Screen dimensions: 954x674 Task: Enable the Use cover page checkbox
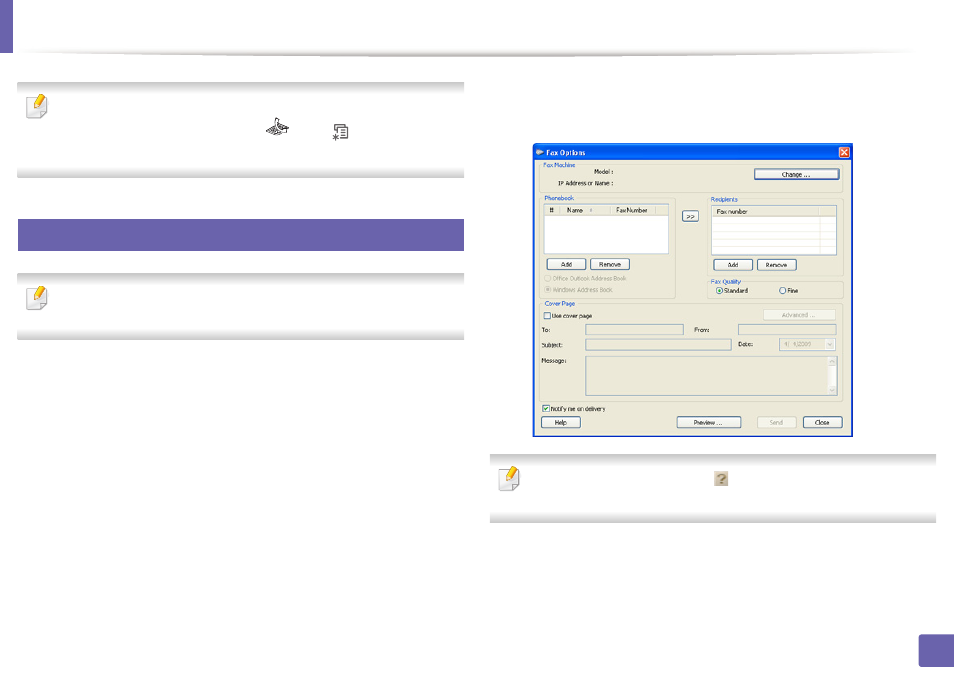coord(547,316)
